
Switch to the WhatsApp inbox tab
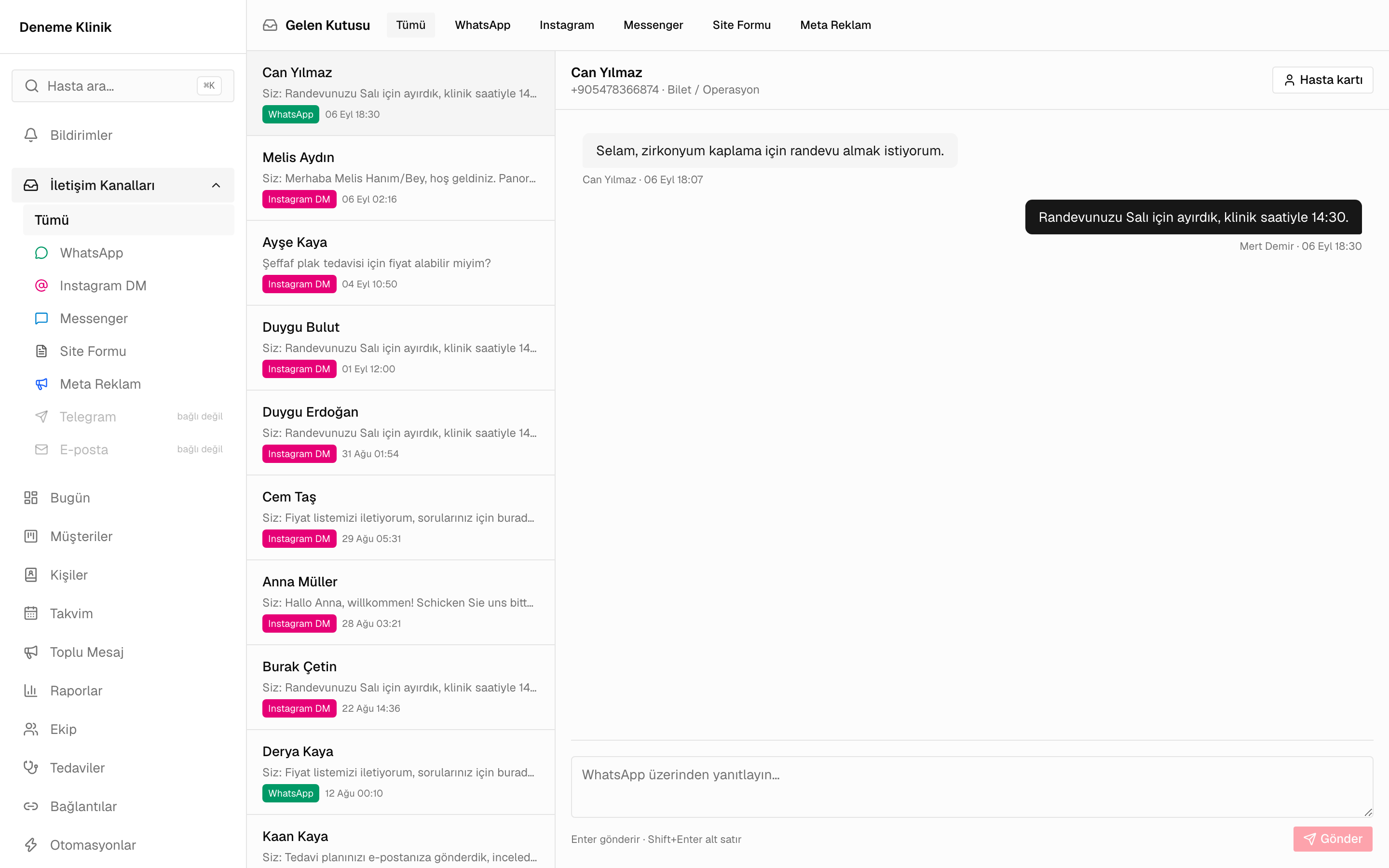(x=482, y=25)
